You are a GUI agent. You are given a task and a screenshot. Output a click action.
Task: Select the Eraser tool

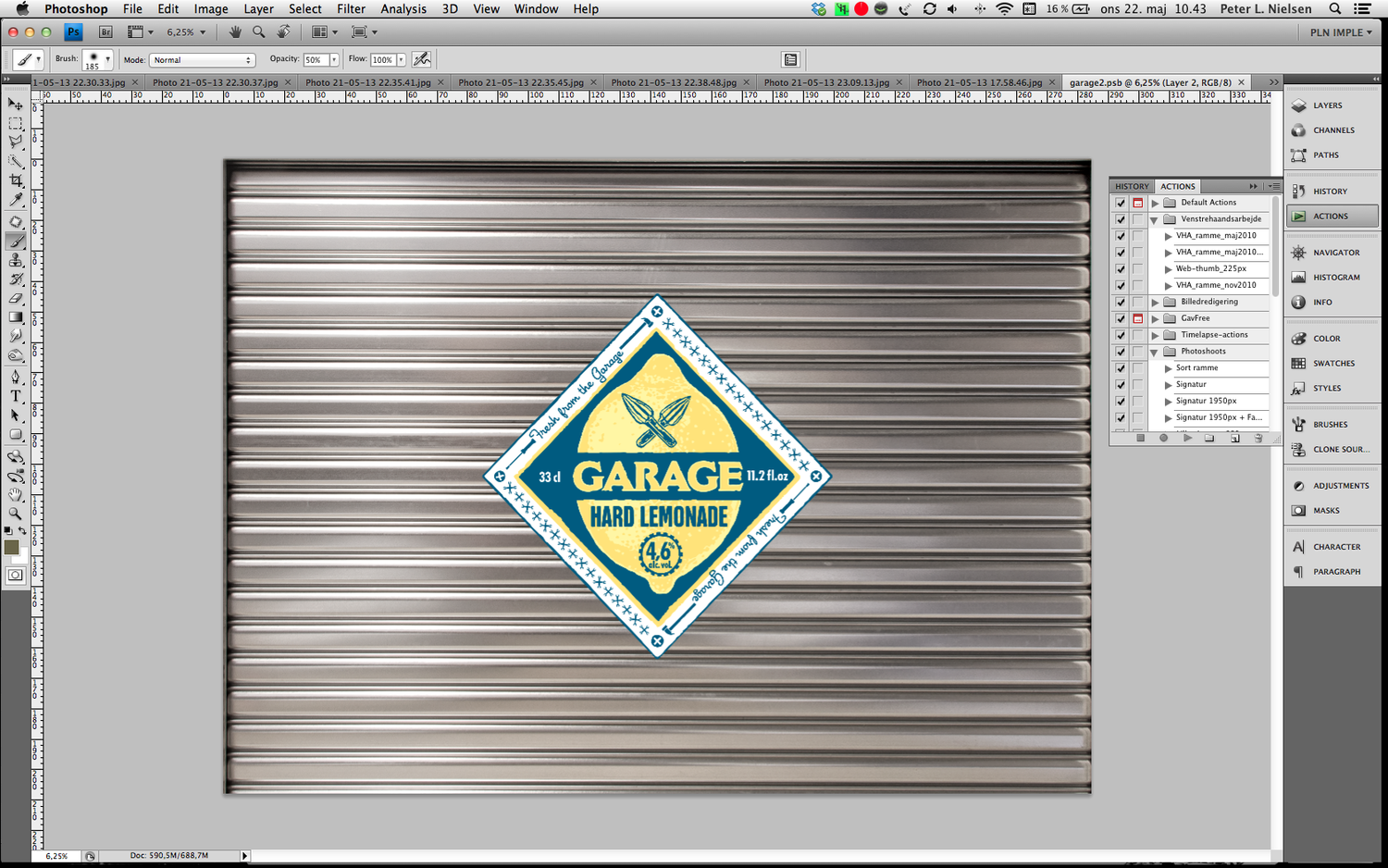point(16,299)
